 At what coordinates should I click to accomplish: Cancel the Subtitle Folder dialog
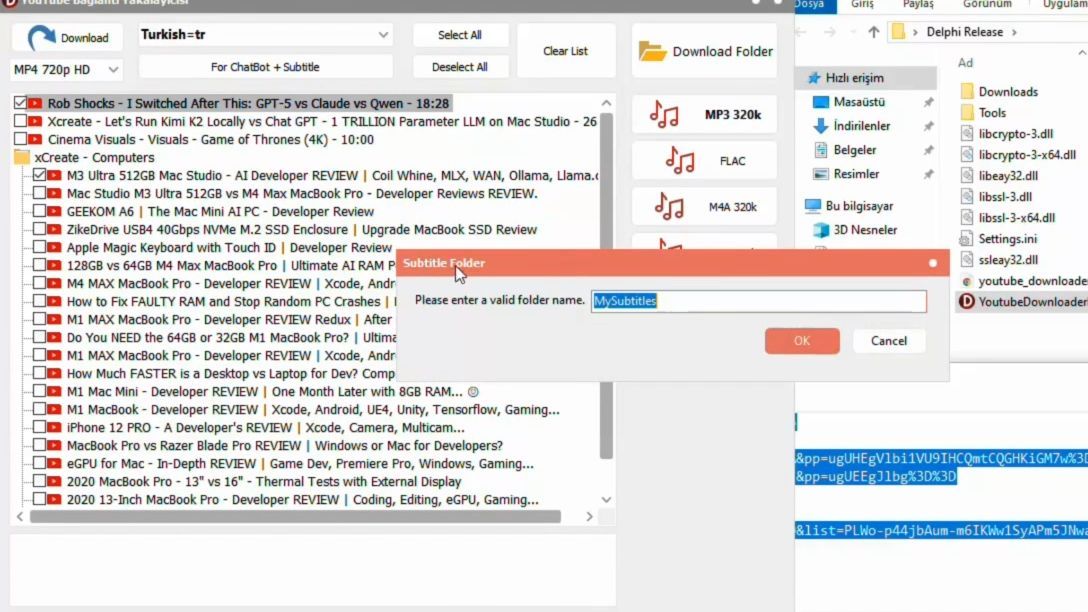[x=889, y=341]
